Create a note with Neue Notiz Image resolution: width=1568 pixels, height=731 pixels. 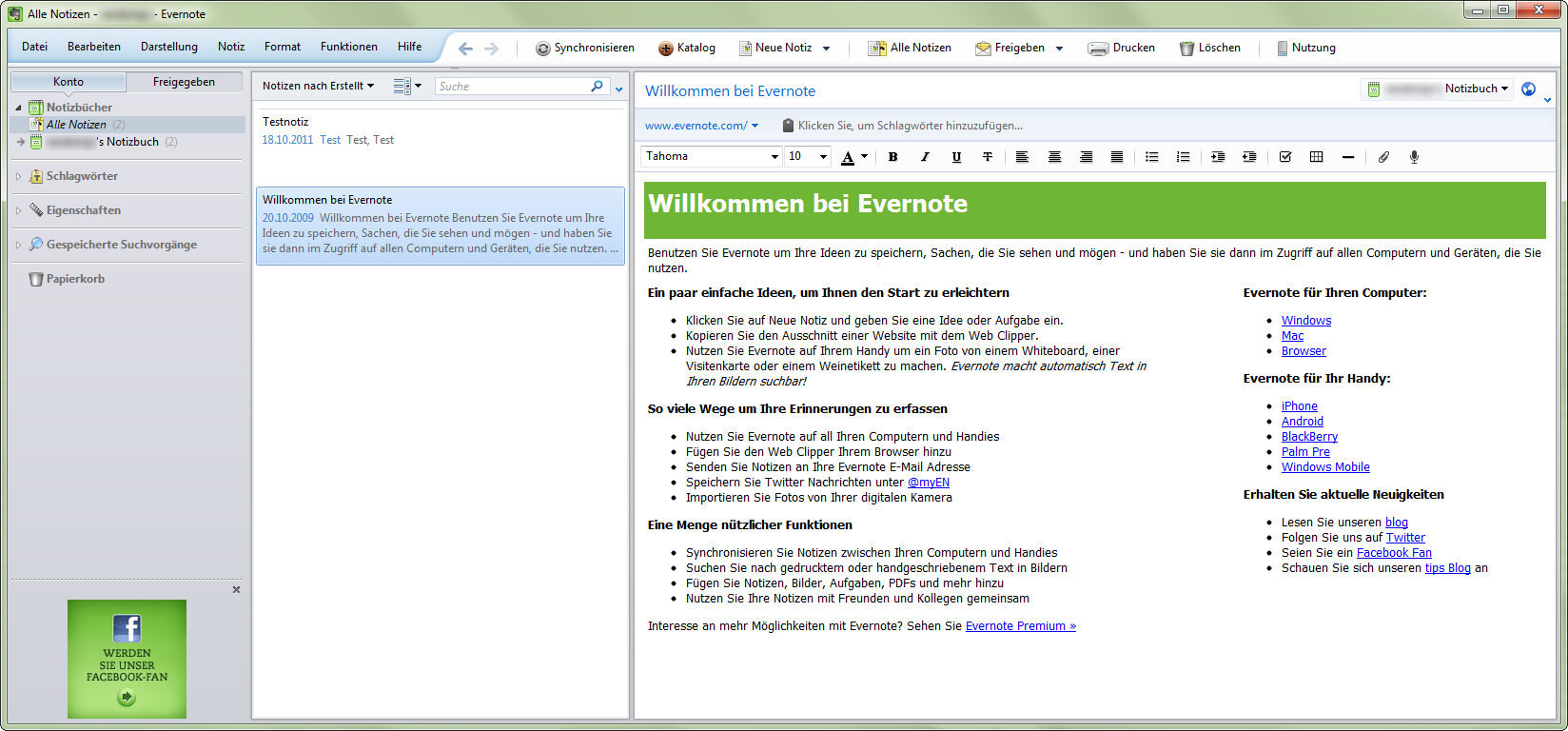coord(776,48)
